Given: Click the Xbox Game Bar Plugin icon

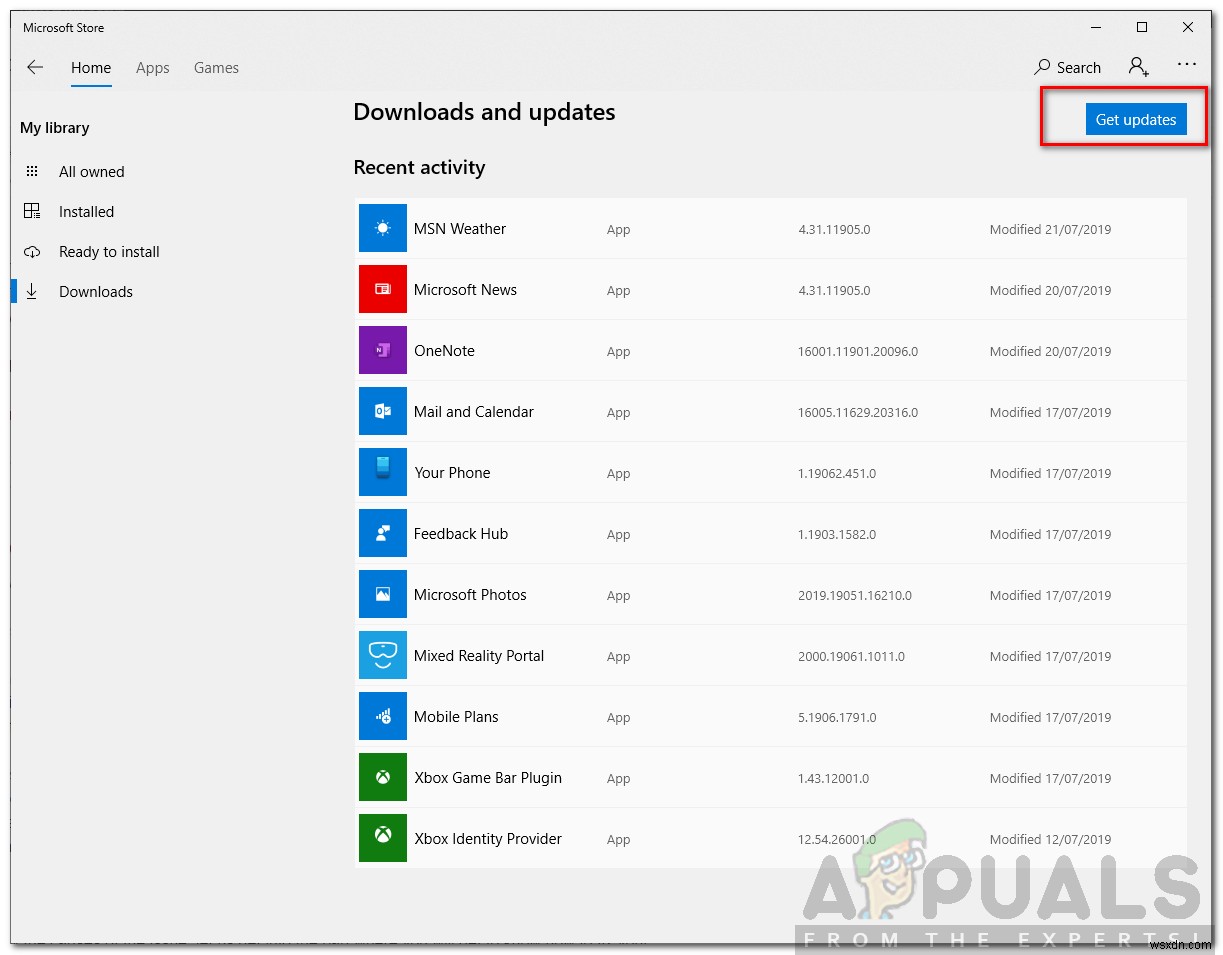Looking at the screenshot, I should click(x=382, y=777).
